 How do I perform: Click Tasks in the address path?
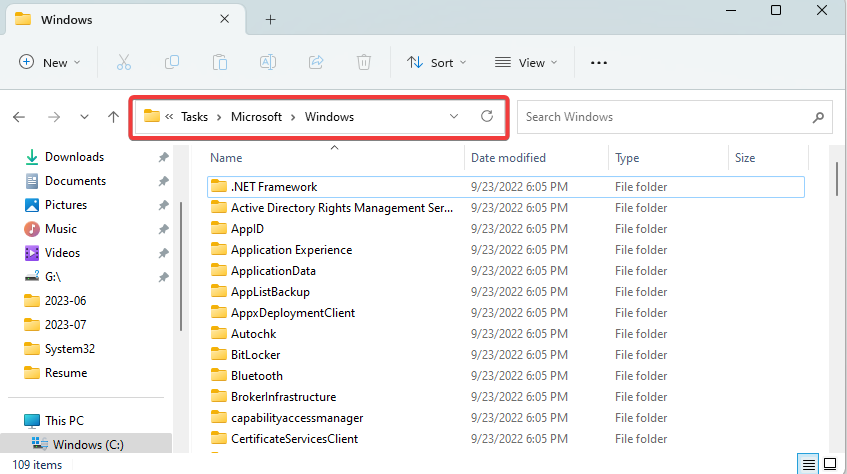[194, 117]
